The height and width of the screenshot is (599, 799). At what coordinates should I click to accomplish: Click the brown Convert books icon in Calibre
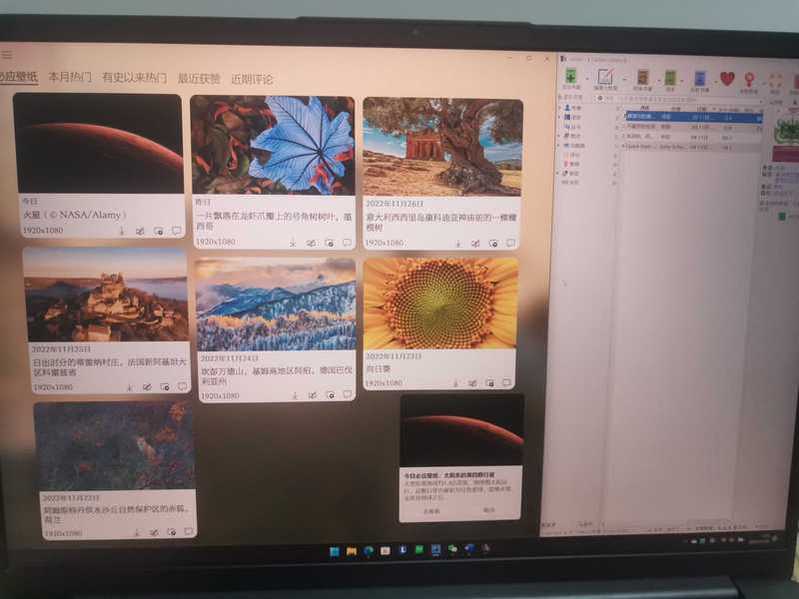point(643,77)
